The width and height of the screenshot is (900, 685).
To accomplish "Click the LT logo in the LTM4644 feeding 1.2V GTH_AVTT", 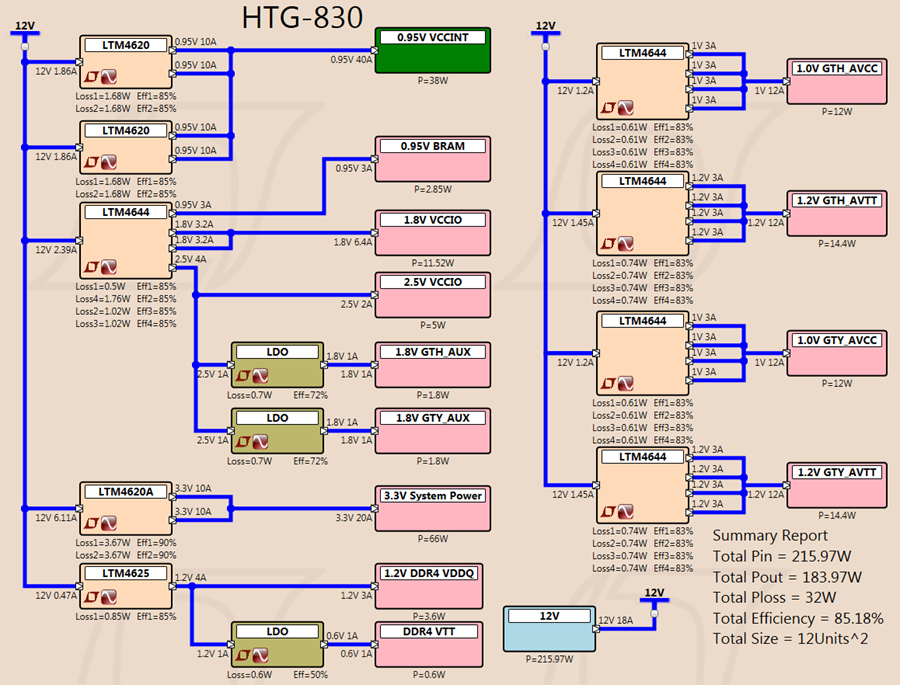I will tap(608, 244).
